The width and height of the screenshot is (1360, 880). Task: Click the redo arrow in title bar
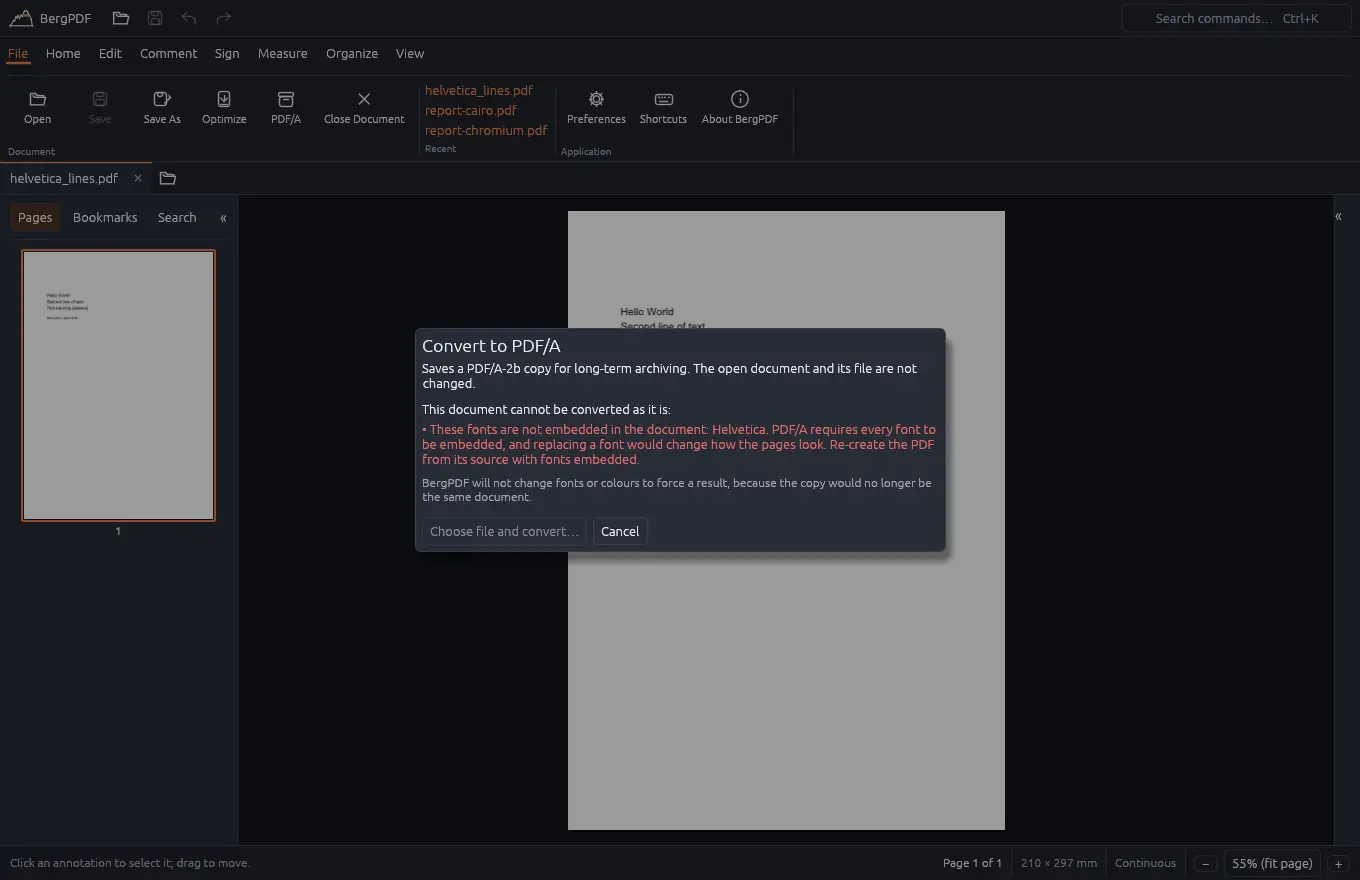(223, 18)
